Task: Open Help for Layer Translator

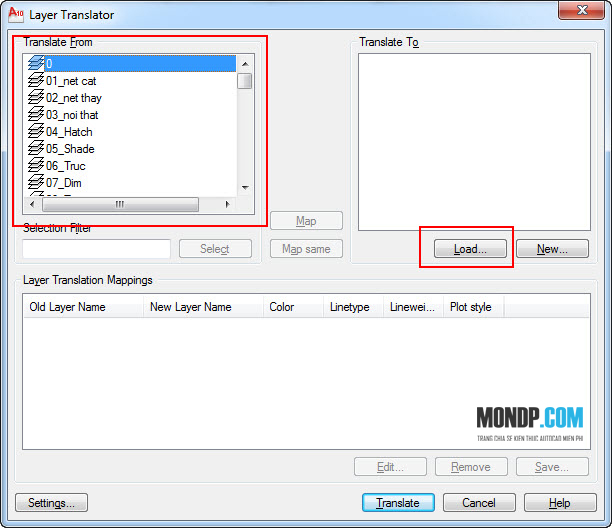Action: [x=560, y=503]
